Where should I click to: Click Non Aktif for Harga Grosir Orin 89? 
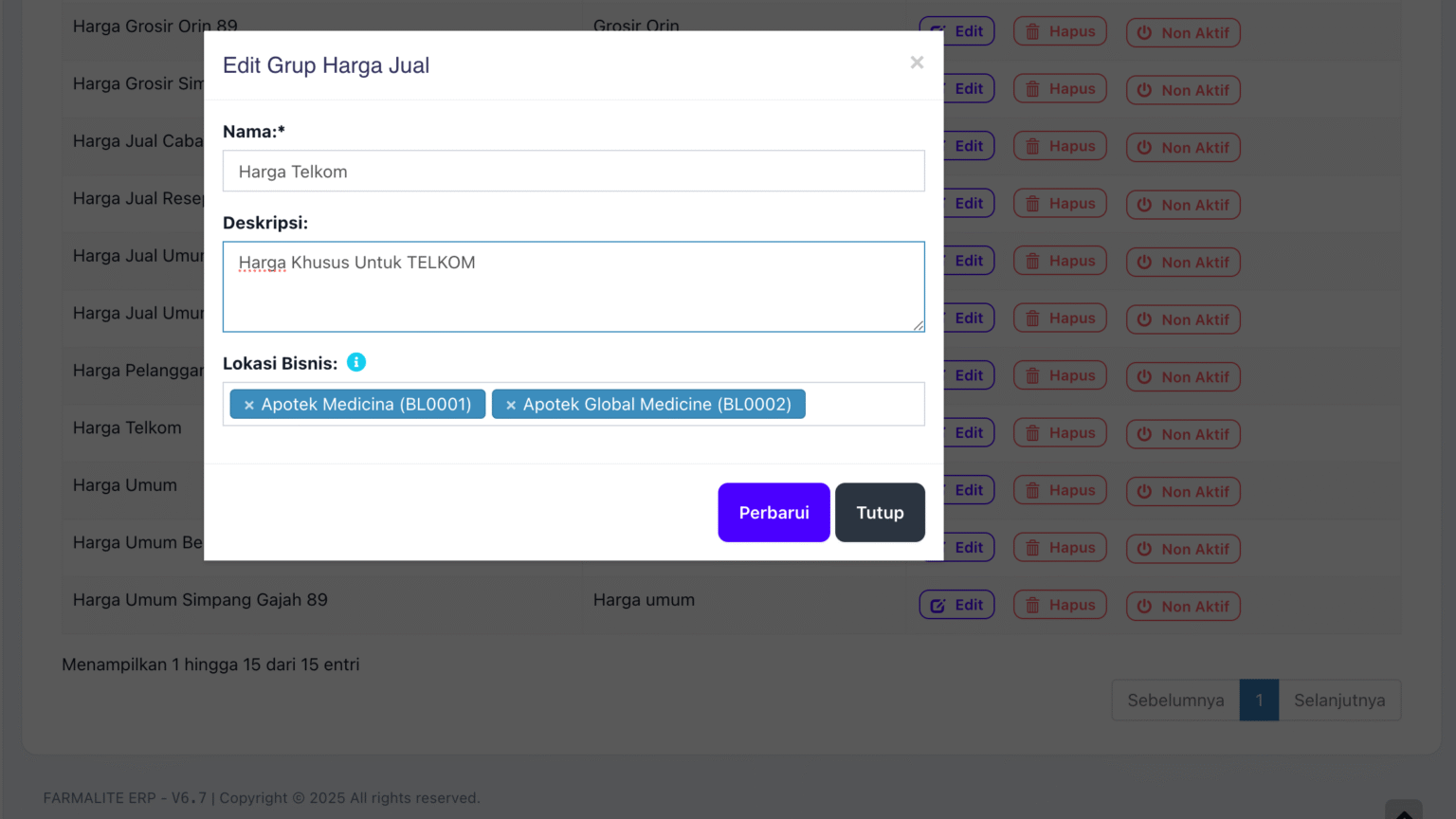[x=1183, y=33]
